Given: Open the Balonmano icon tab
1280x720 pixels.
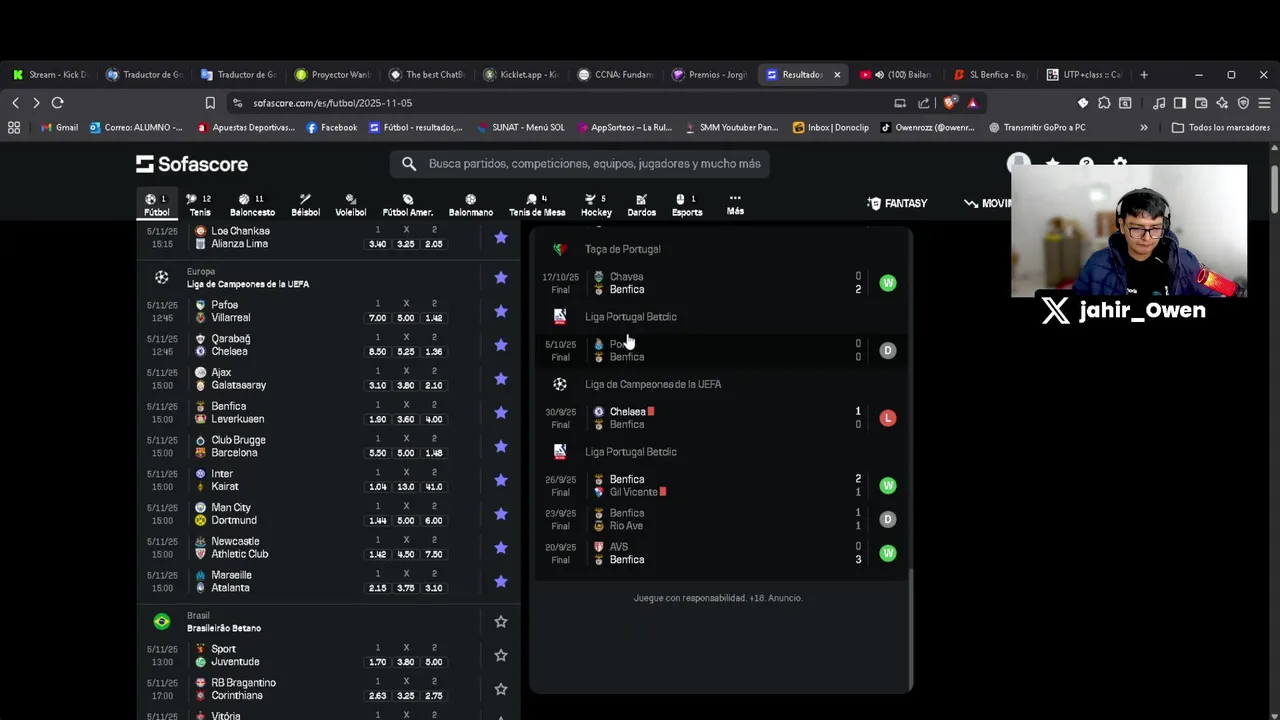Looking at the screenshot, I should [x=470, y=205].
